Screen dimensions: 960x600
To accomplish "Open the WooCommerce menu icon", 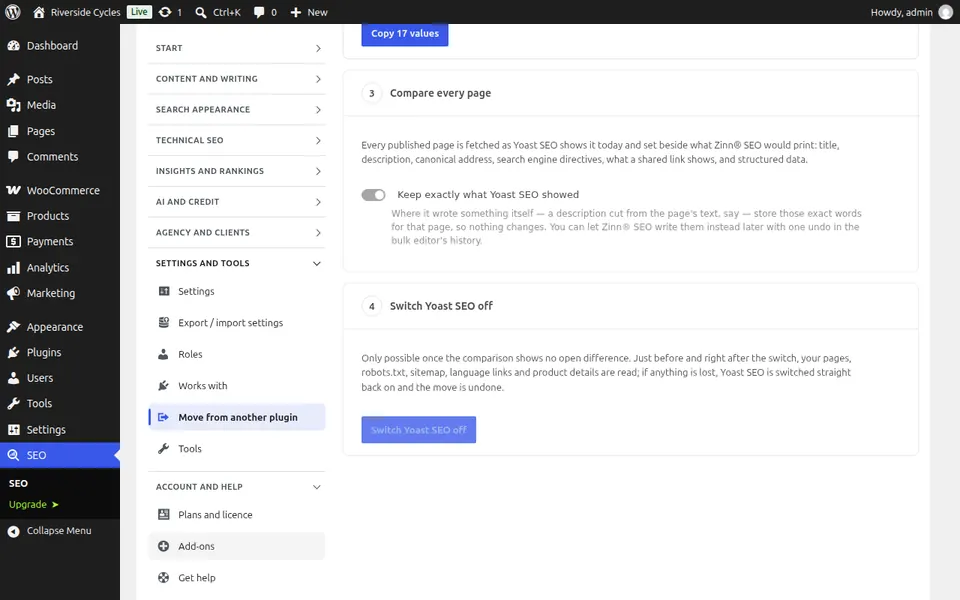I will click(13, 190).
